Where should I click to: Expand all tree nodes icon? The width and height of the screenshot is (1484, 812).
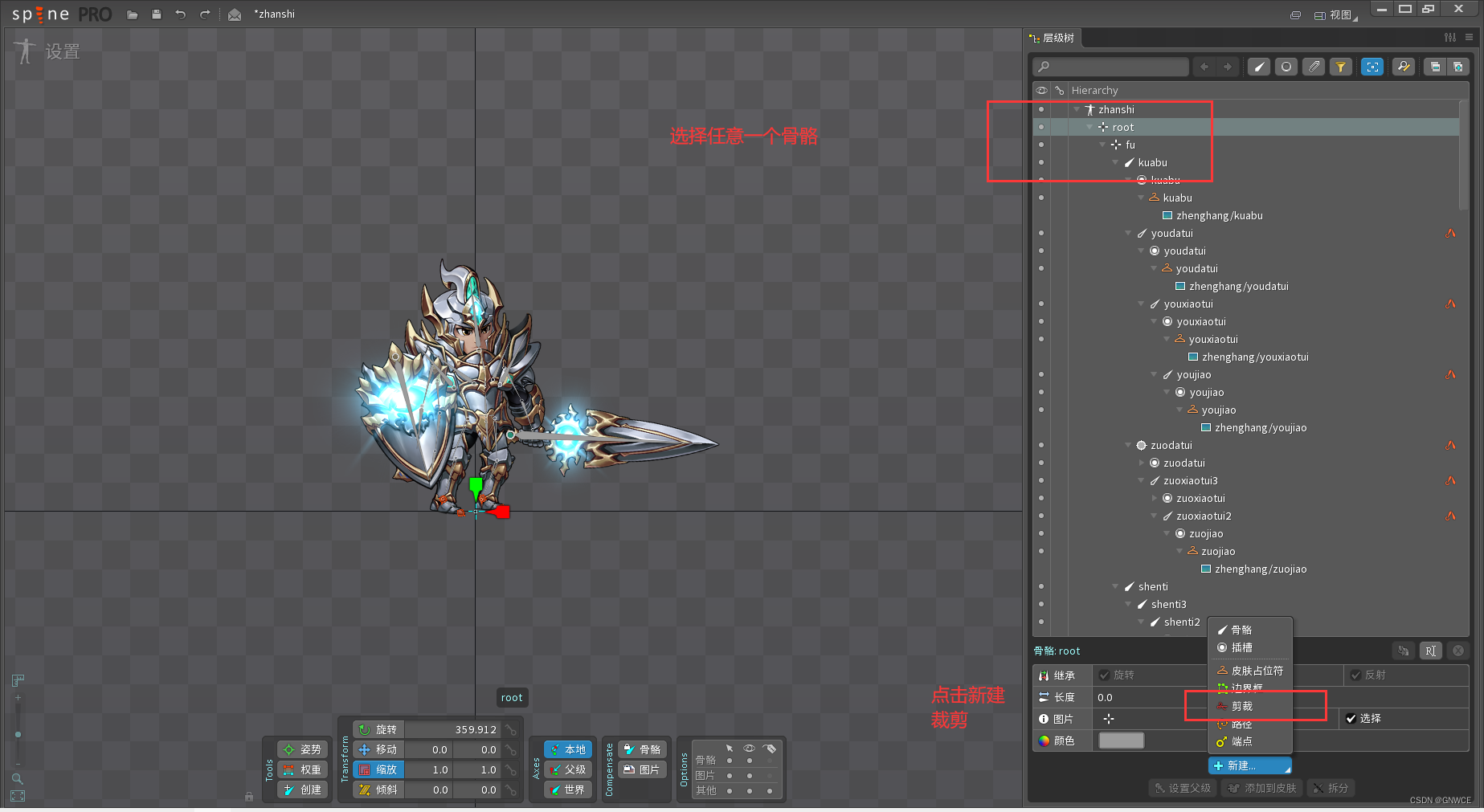(1457, 67)
